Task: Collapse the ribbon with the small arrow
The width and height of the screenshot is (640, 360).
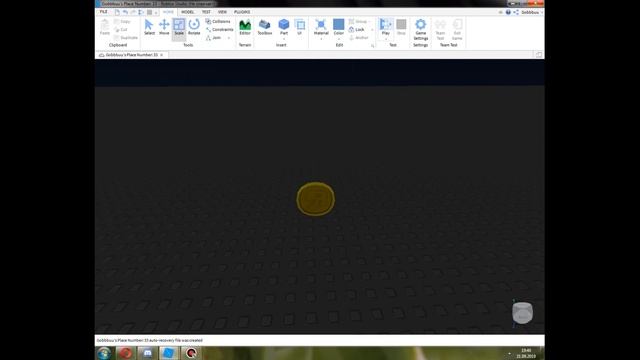Action: [x=501, y=12]
